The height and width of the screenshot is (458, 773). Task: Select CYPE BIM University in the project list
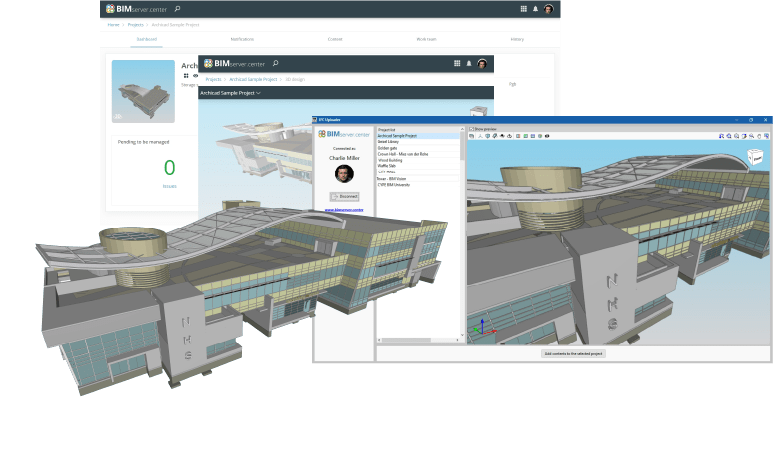pos(418,185)
